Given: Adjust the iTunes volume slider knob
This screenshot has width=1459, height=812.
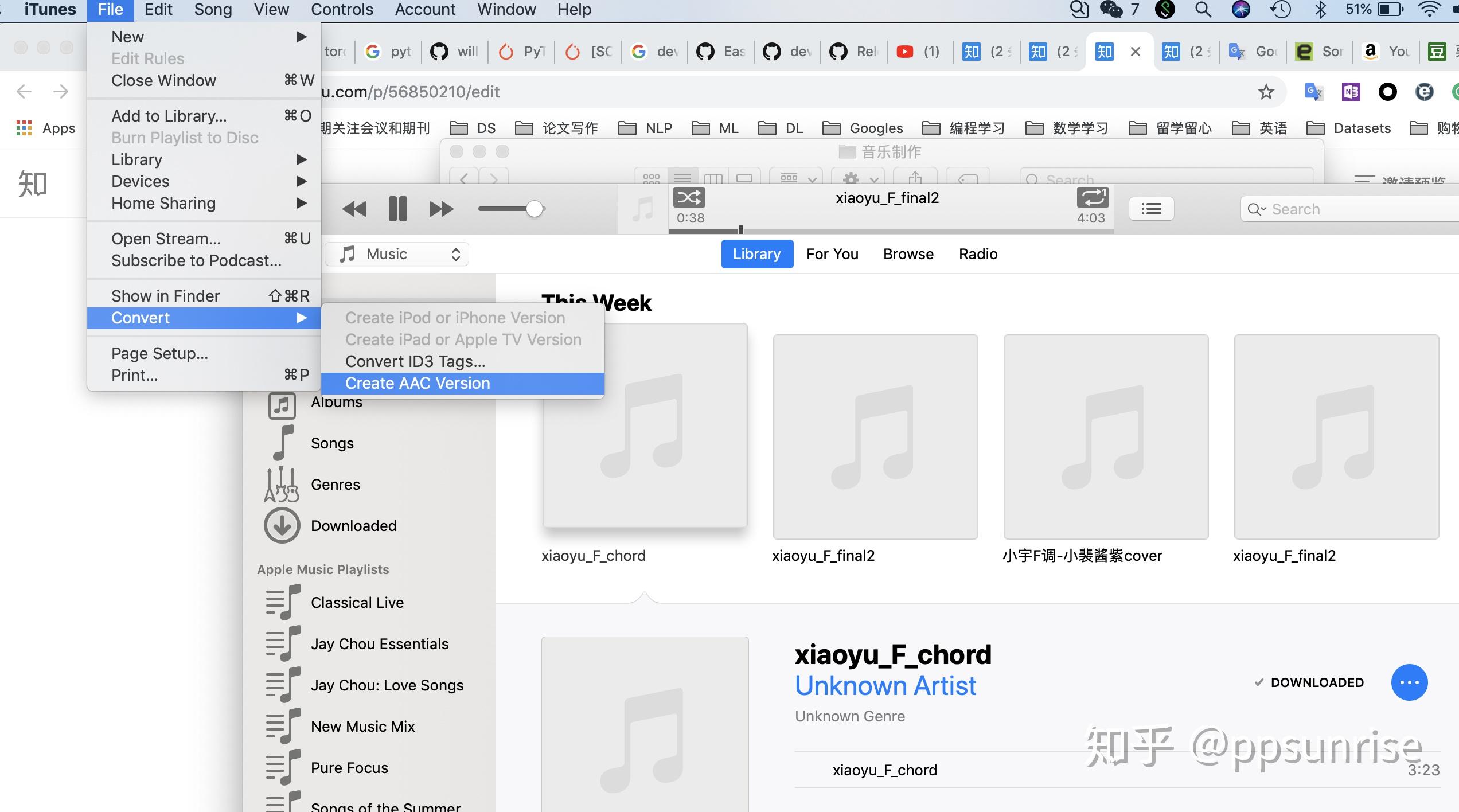Looking at the screenshot, I should tap(535, 209).
